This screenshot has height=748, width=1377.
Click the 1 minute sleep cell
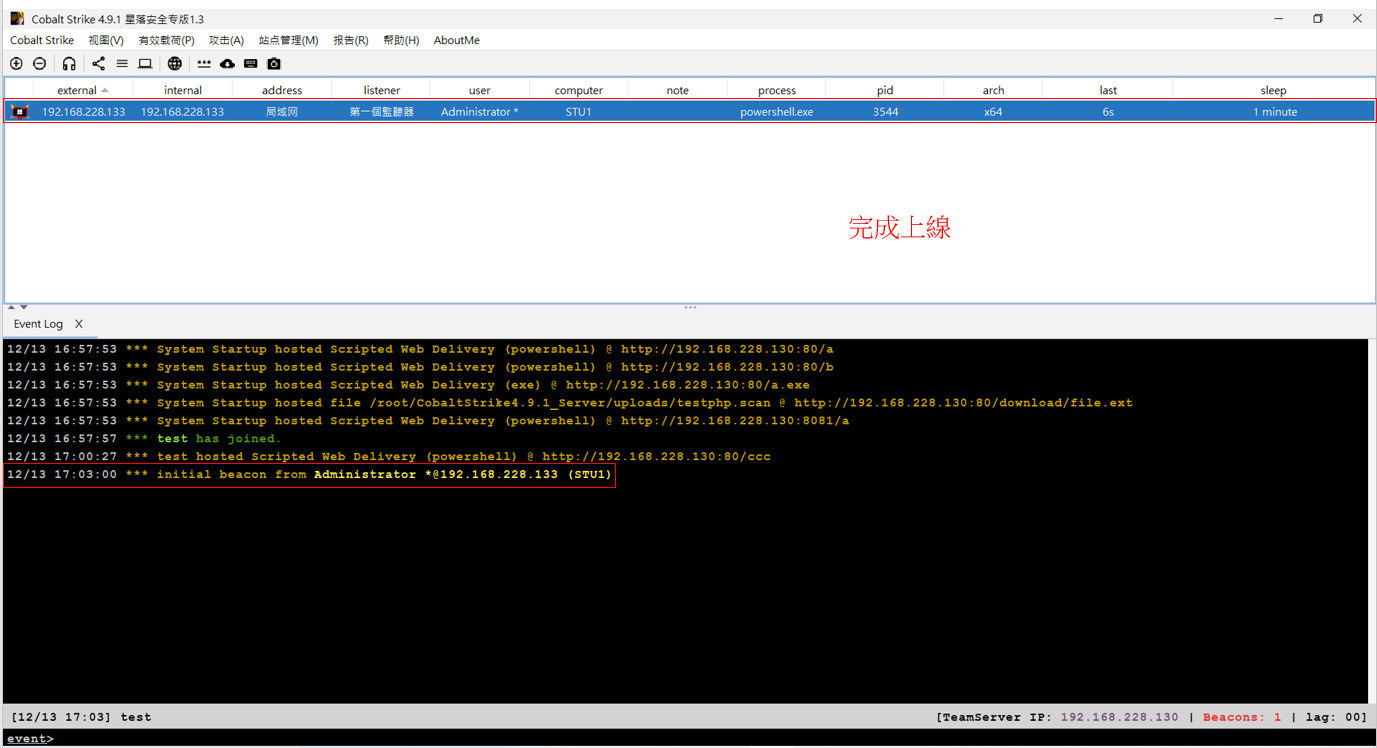tap(1275, 112)
